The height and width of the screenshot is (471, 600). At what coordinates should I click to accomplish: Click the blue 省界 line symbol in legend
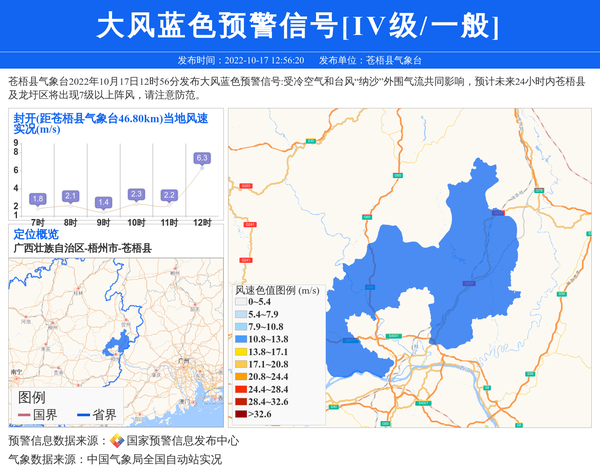(82, 416)
